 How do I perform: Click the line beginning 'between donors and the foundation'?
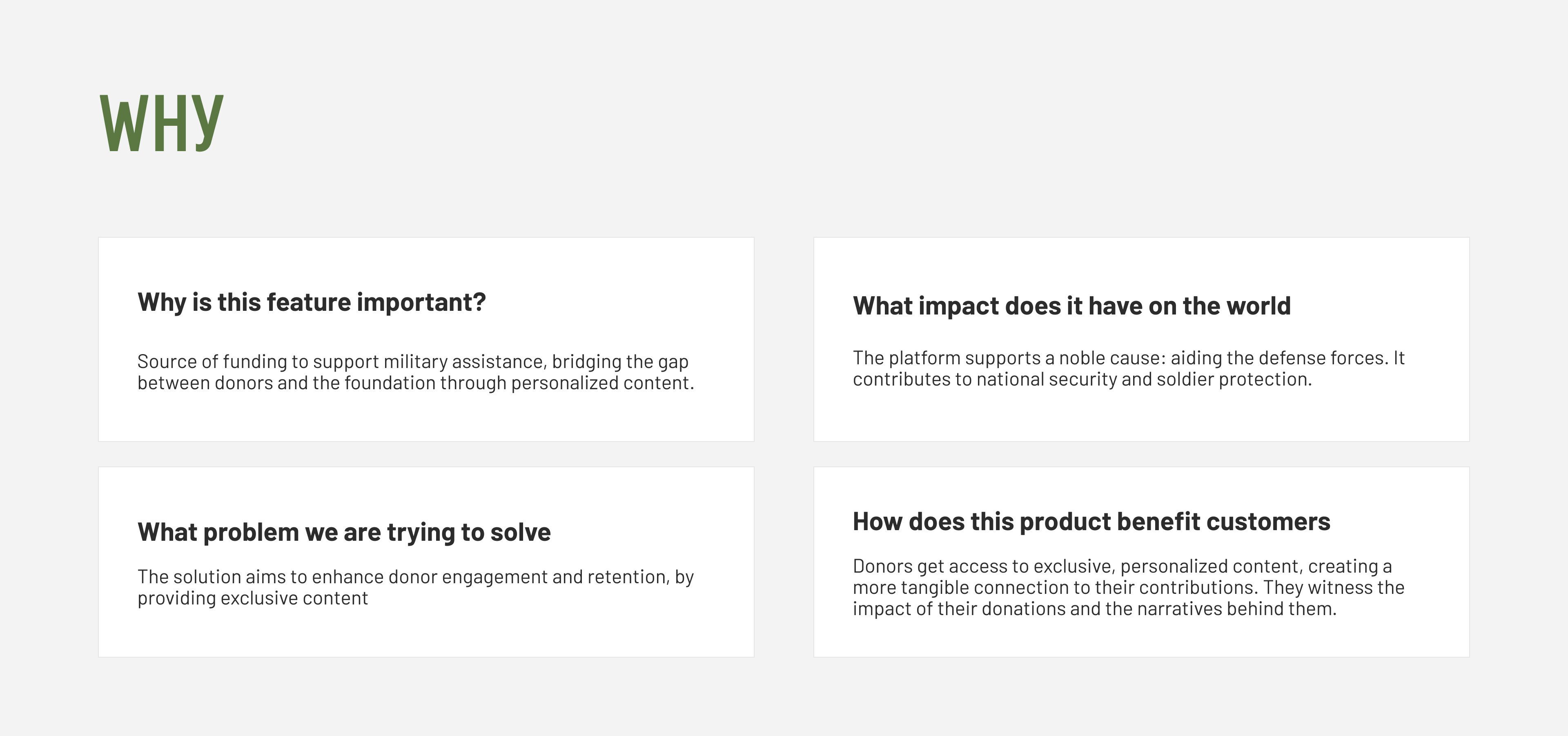pyautogui.click(x=416, y=383)
